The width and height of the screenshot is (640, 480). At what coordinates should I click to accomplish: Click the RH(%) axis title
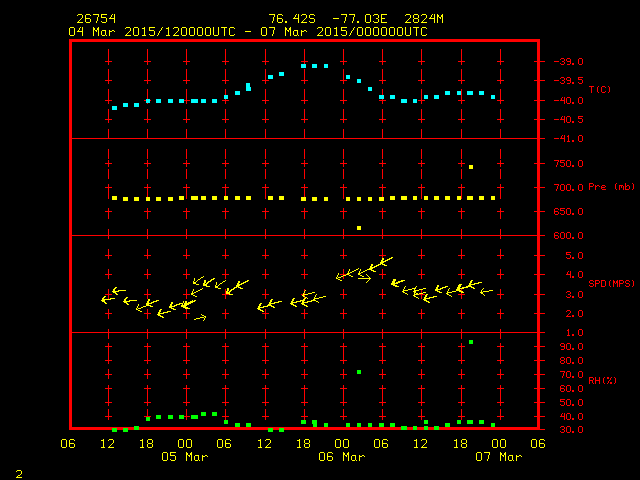(602, 380)
